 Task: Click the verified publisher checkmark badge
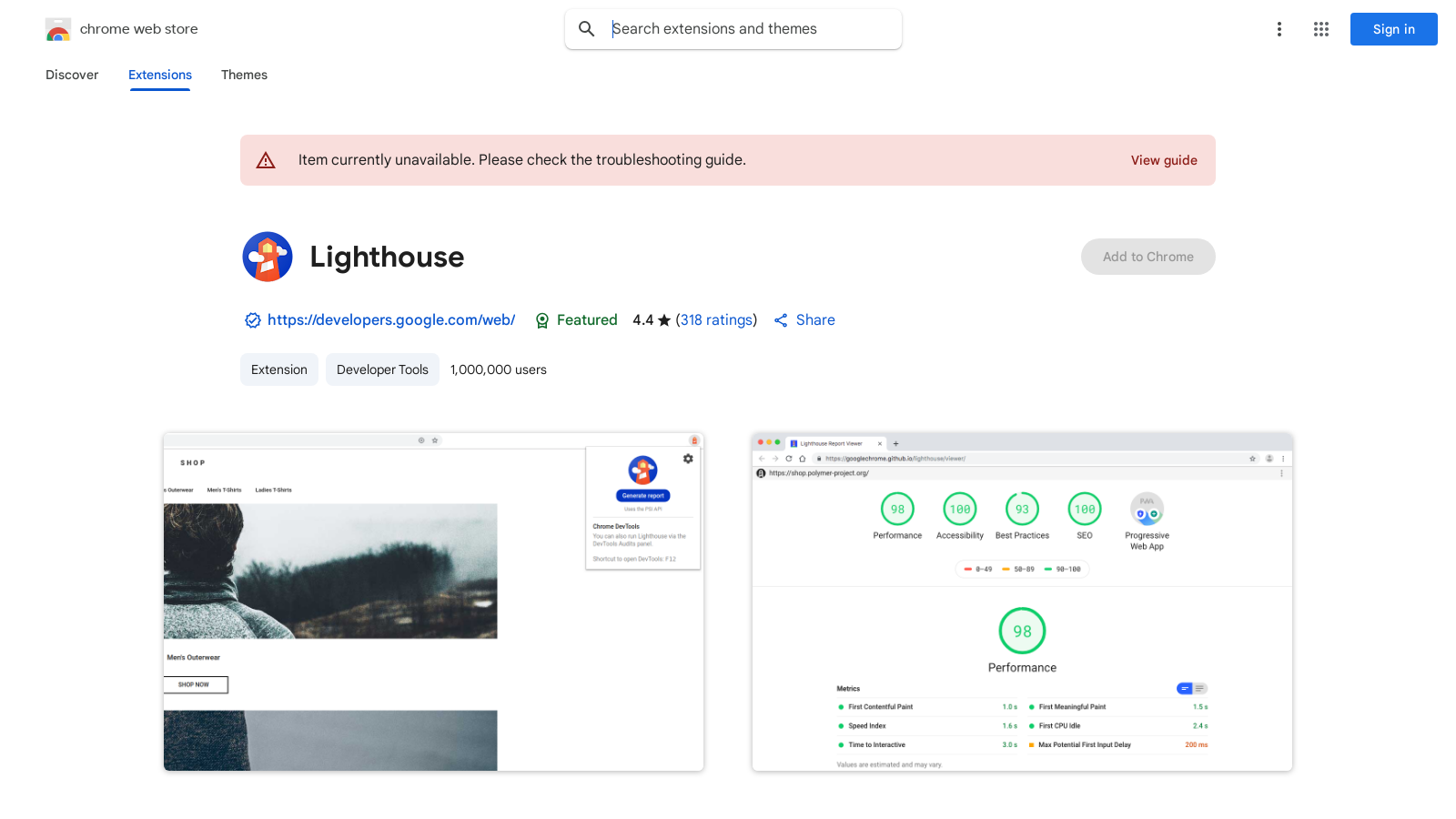[x=252, y=320]
